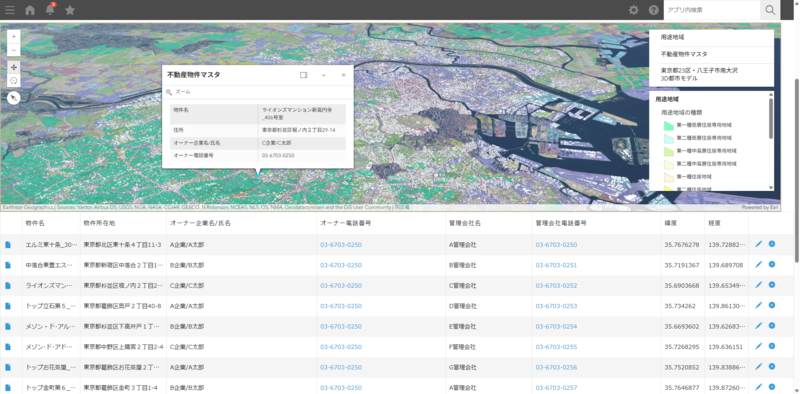Viewport: 800px width, 394px height.
Task: Delete the トップお花茶屋 record
Action: [772, 366]
